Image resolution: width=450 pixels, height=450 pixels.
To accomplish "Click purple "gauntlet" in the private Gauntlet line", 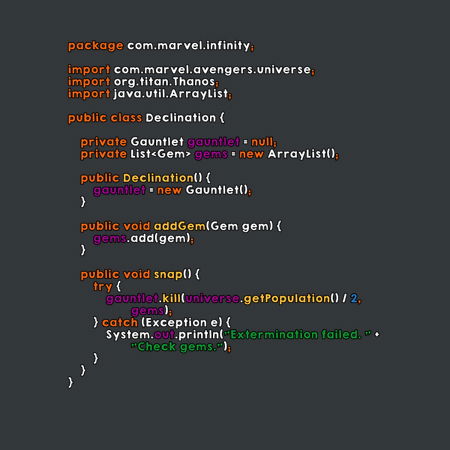I will tap(213, 142).
